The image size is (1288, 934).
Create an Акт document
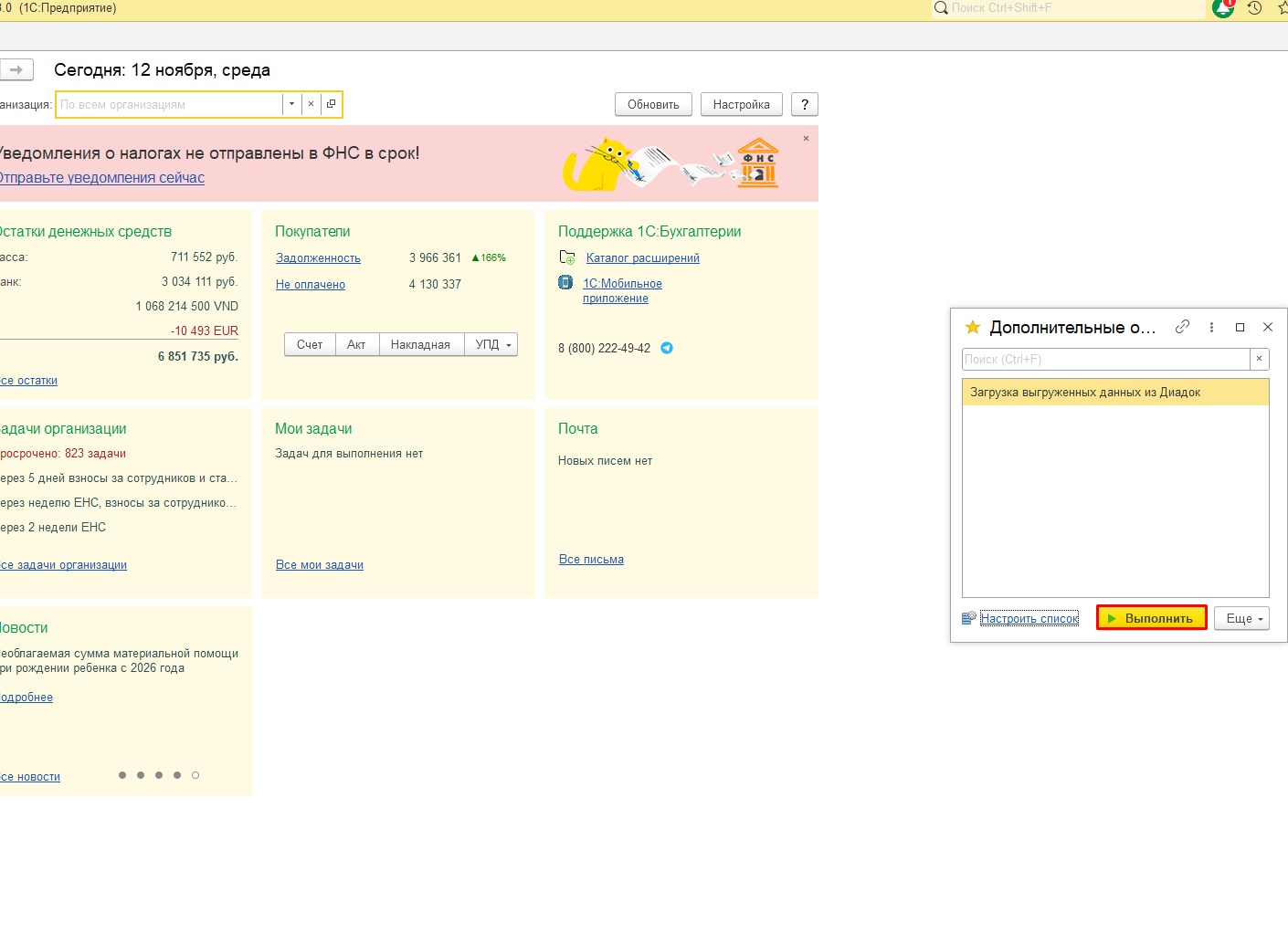(x=356, y=344)
